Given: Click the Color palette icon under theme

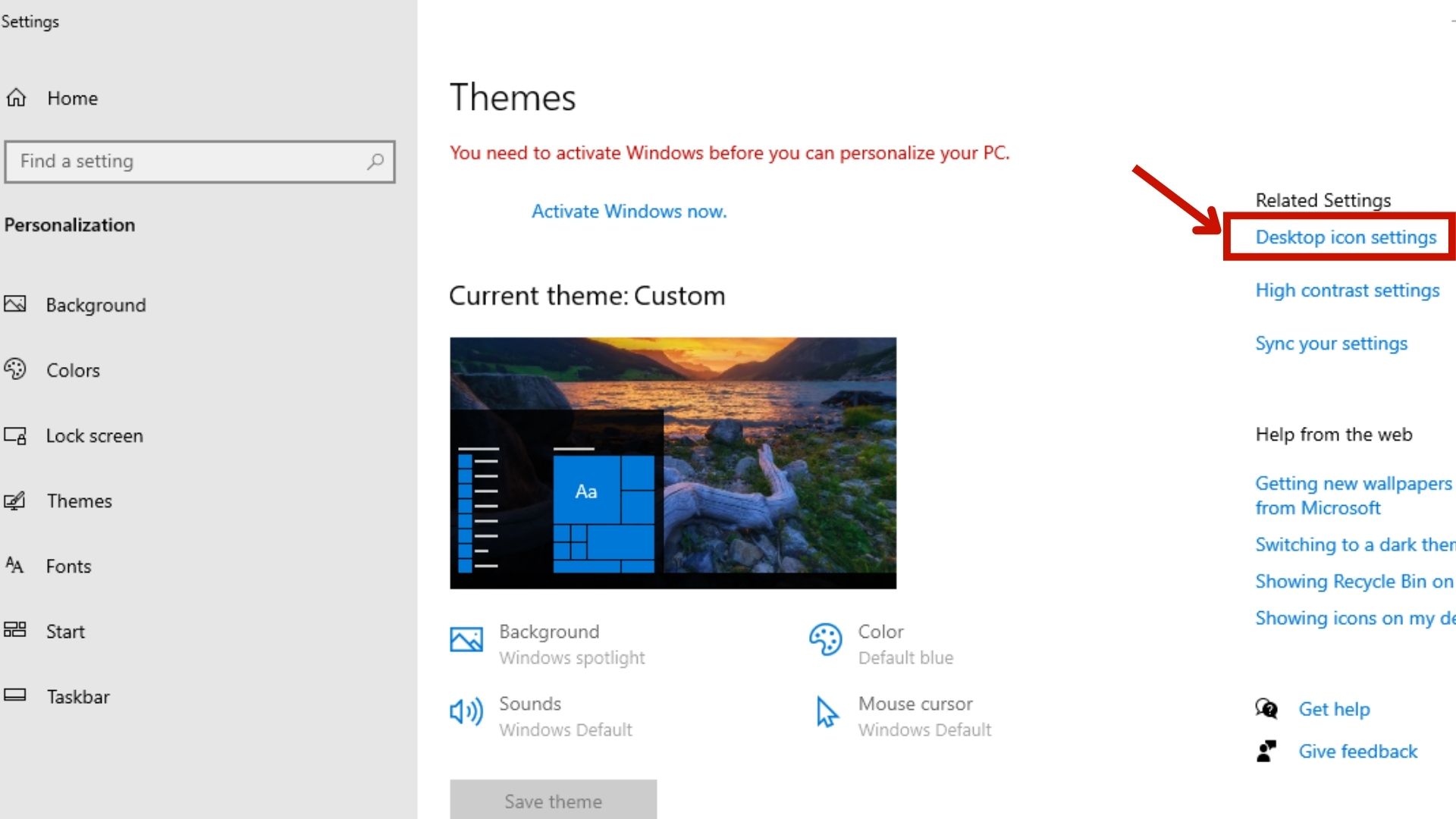Looking at the screenshot, I should [825, 640].
